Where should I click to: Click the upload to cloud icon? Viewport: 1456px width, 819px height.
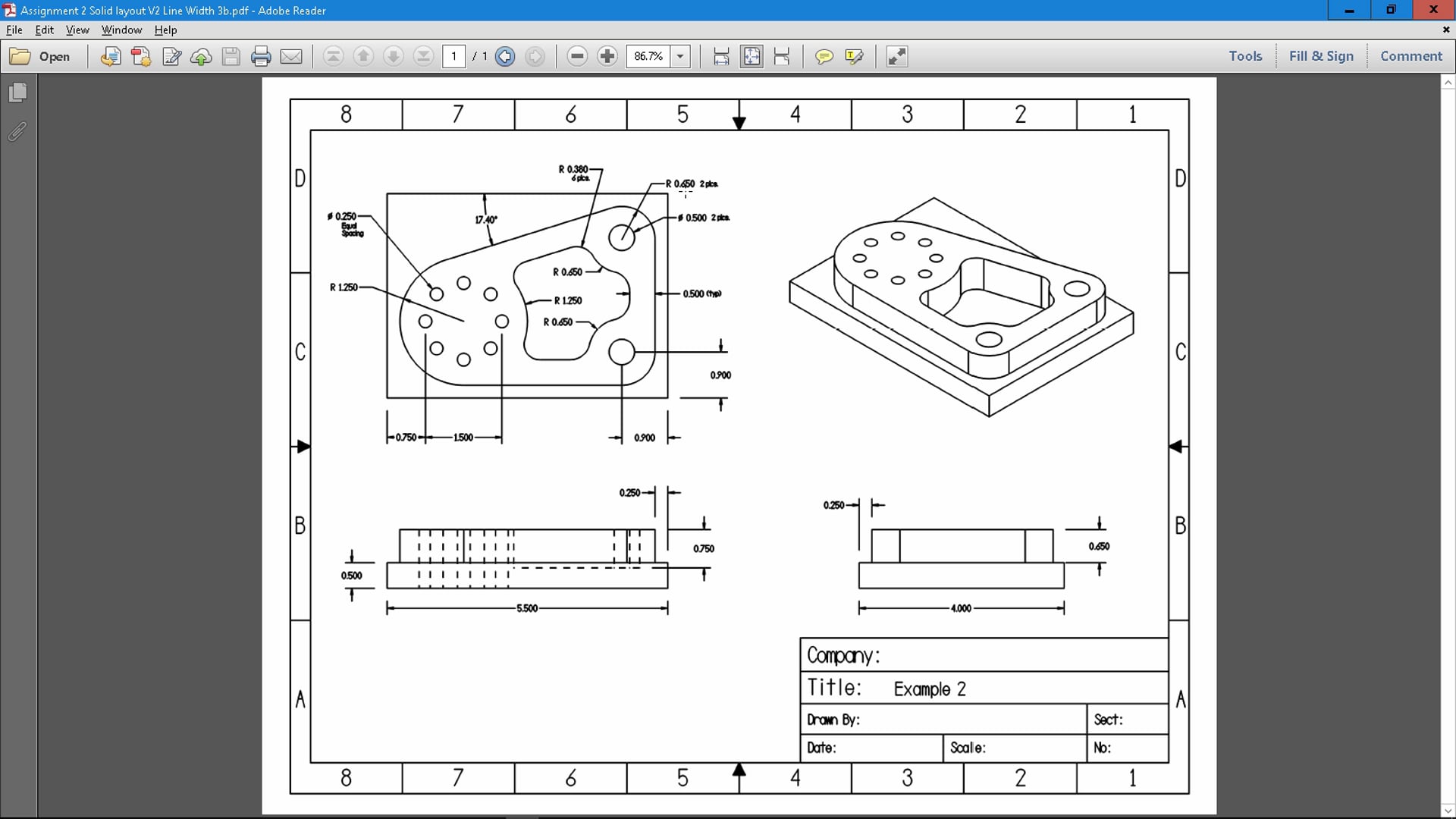(201, 56)
